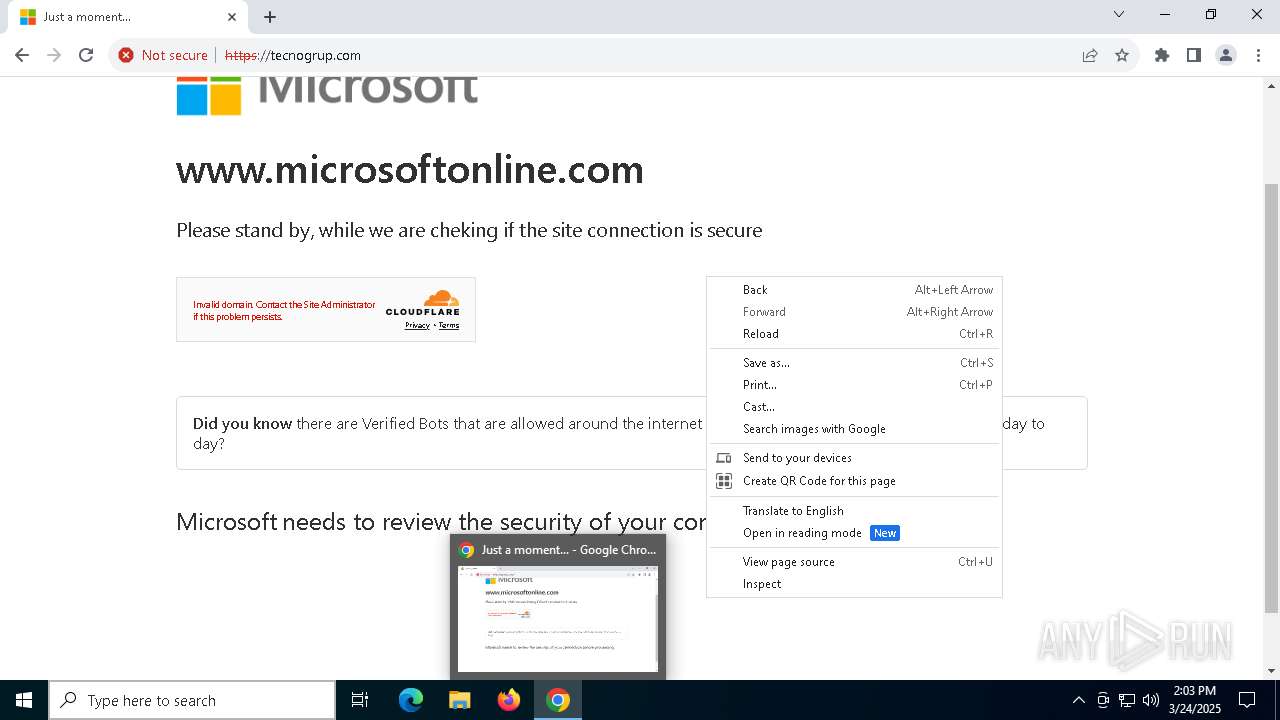Click the network icon in system tray

(1127, 700)
